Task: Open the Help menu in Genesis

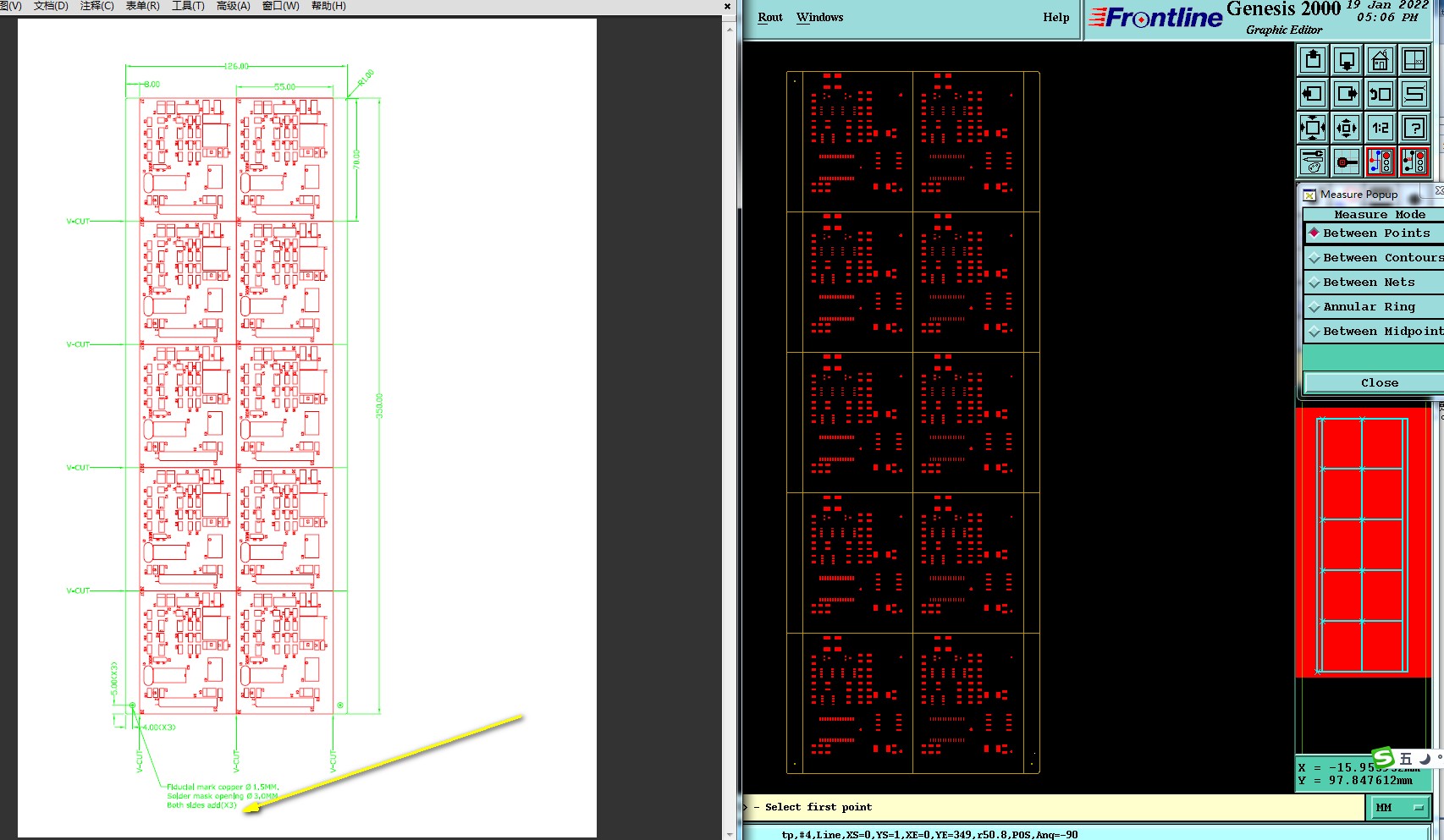Action: [1056, 18]
